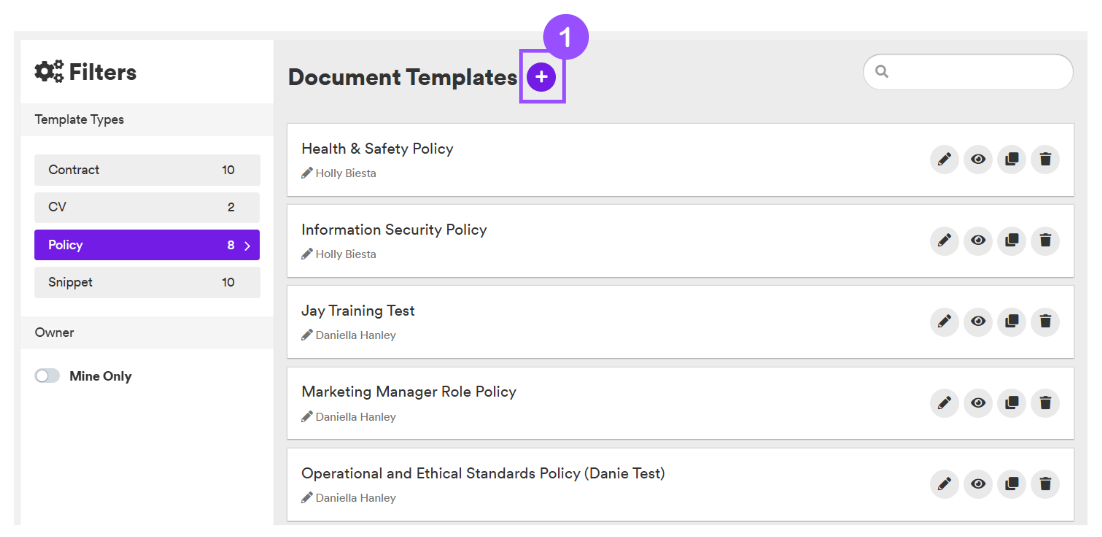The image size is (1102, 537).
Task: Filter templates by Snippet type
Action: pyautogui.click(x=147, y=283)
